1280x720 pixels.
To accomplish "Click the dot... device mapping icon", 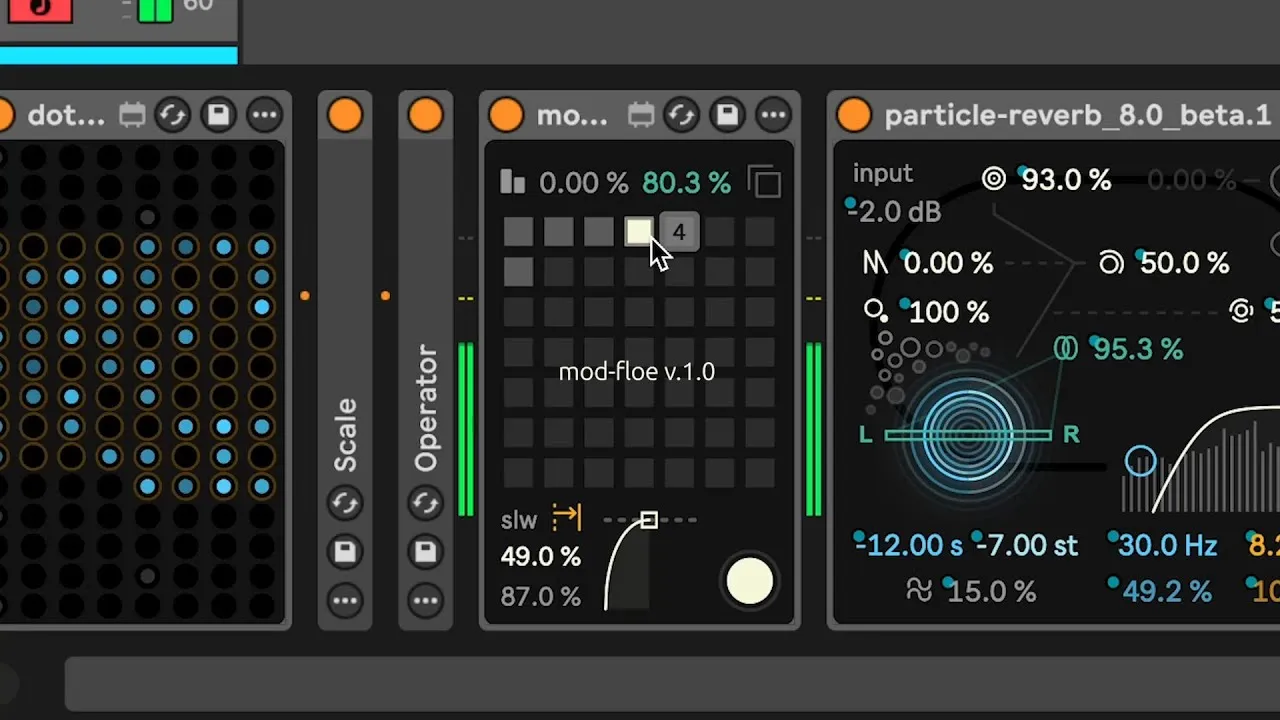I will (132, 115).
